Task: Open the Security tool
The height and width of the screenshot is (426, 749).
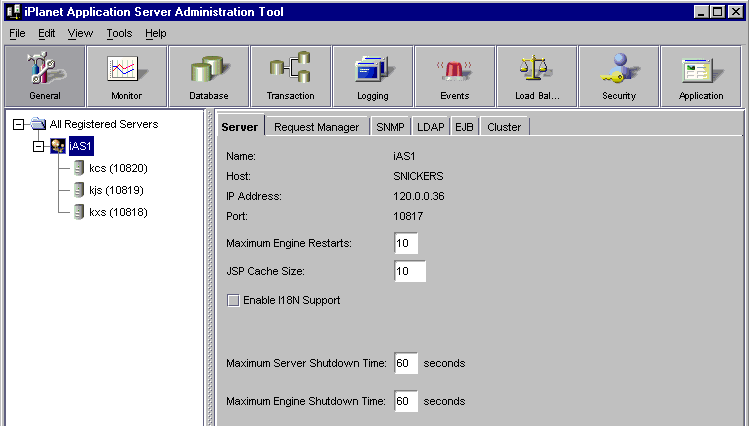Action: tap(619, 76)
